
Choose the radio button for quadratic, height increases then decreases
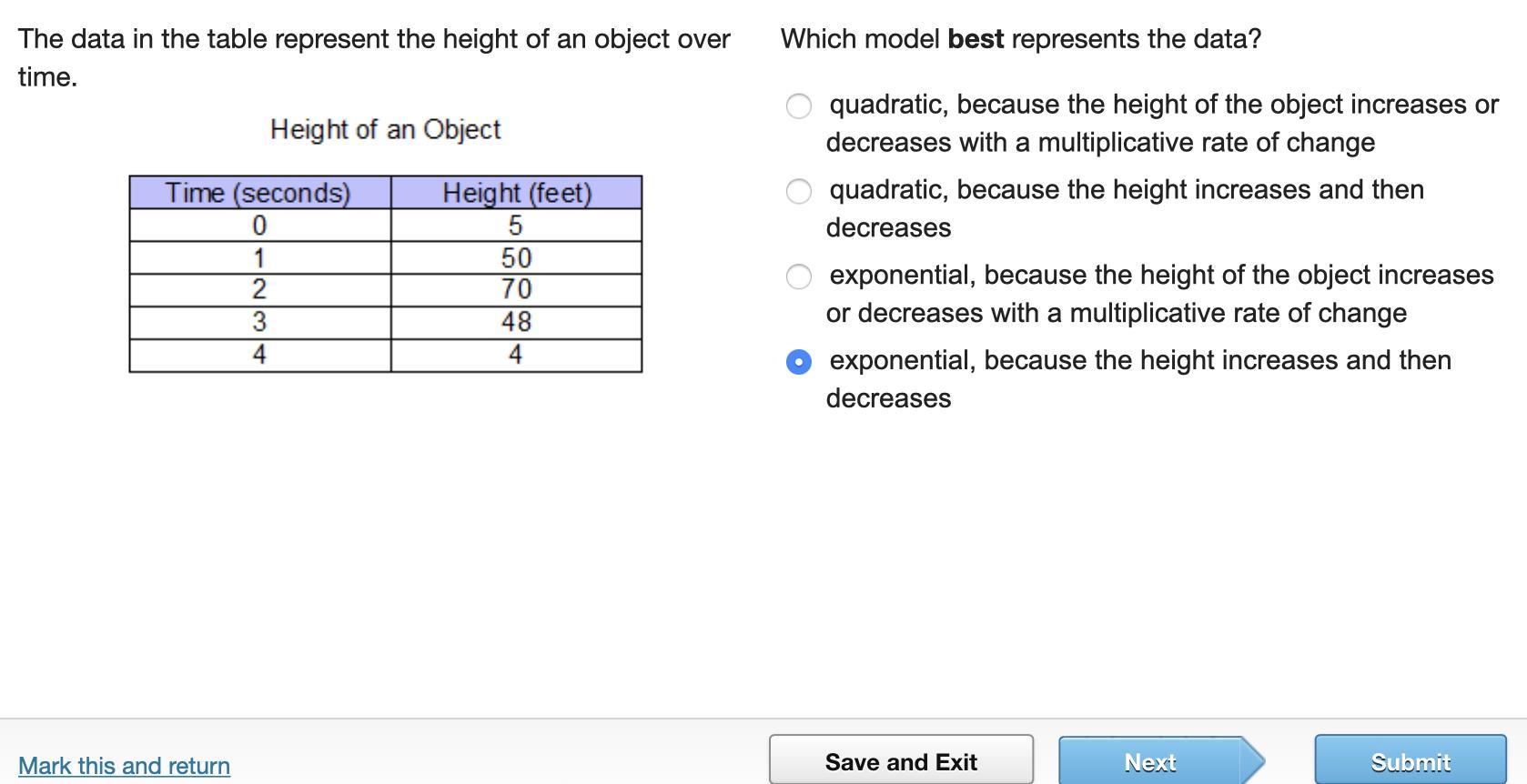coord(798,191)
